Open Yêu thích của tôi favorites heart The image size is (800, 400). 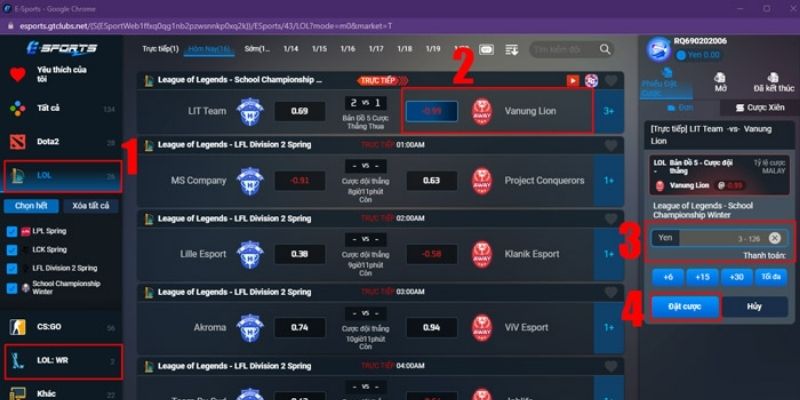(18, 74)
